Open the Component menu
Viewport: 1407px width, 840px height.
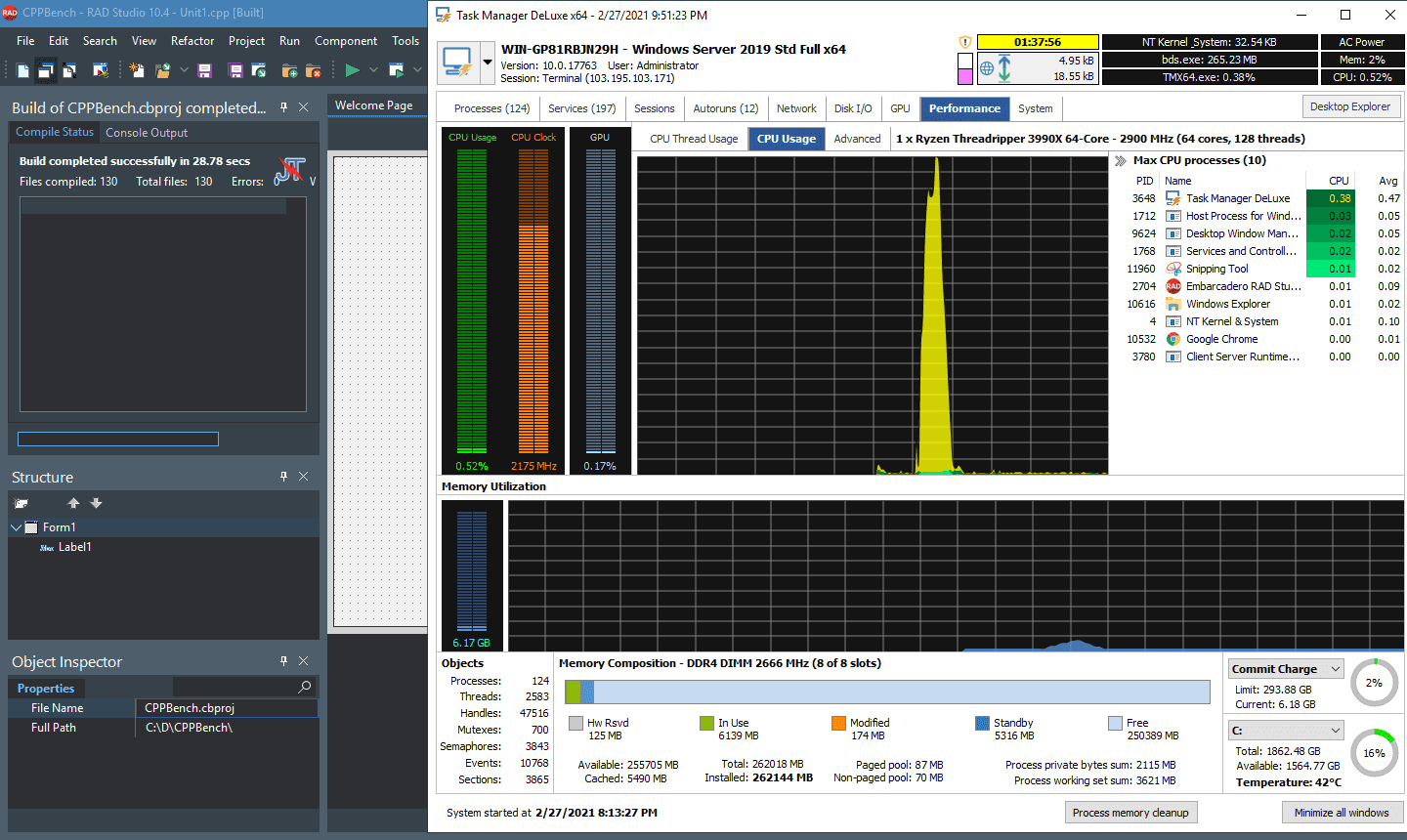(346, 41)
